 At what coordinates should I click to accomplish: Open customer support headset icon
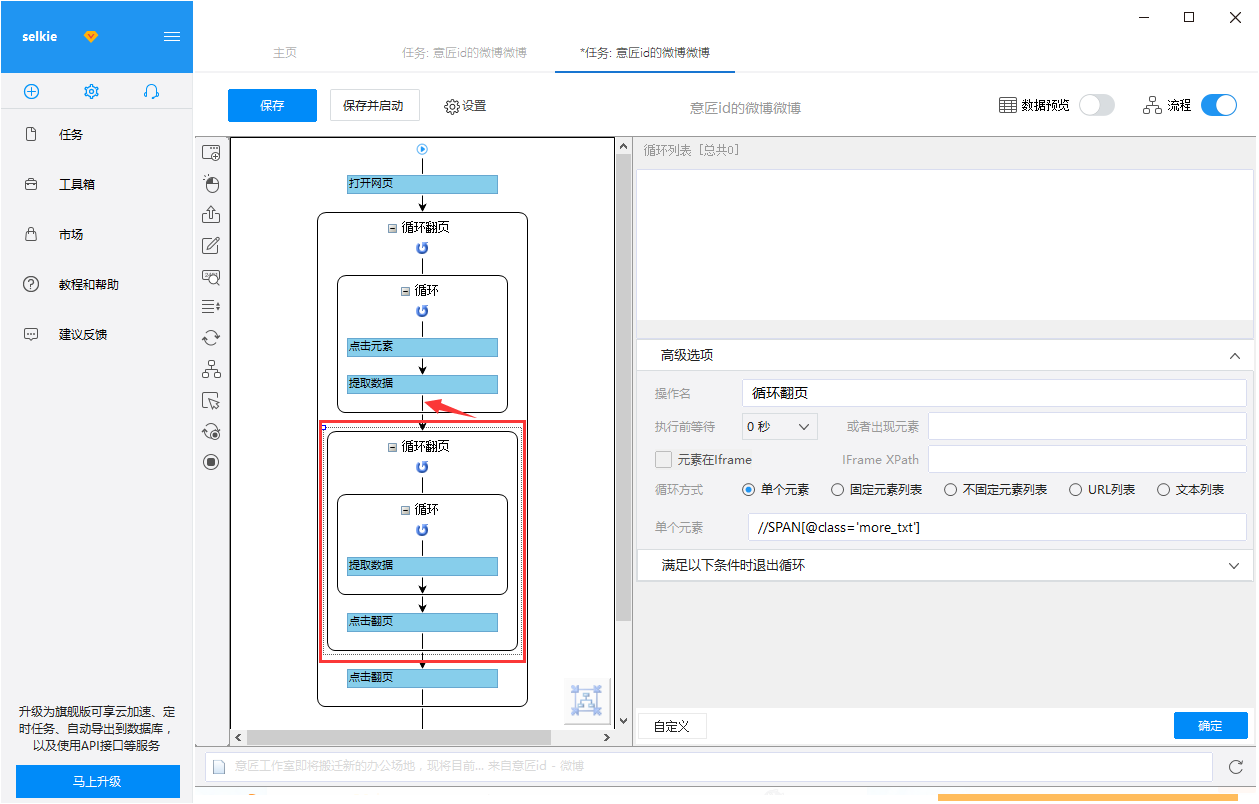(x=151, y=91)
